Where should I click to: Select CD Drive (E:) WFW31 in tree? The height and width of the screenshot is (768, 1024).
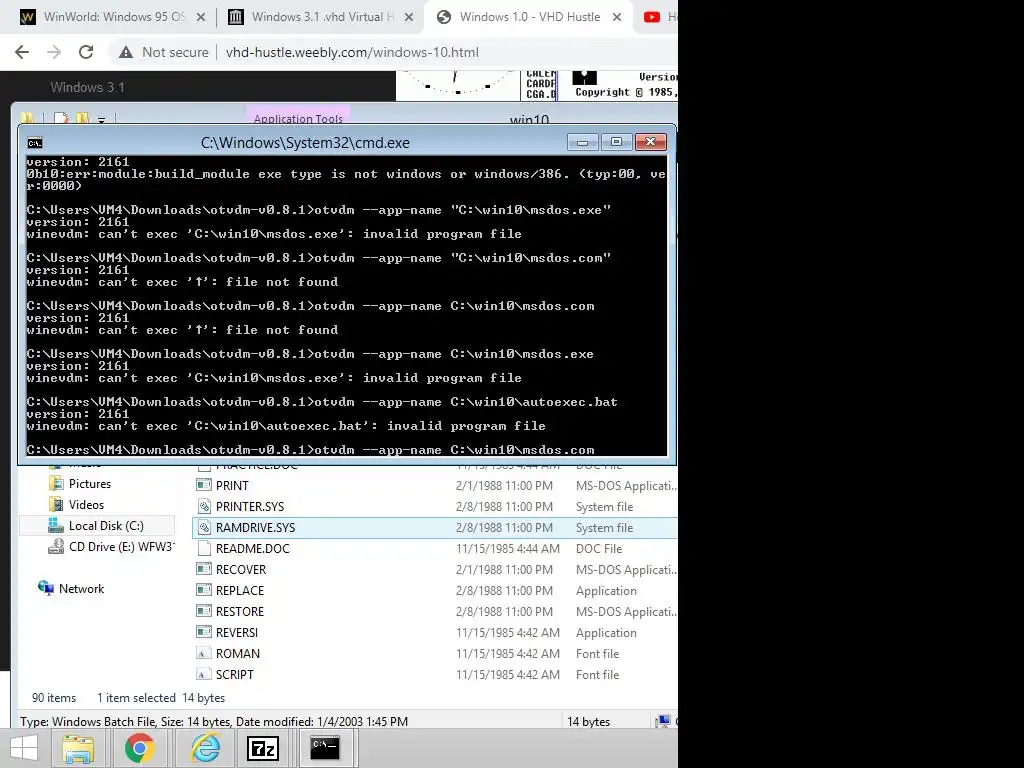[121, 547]
